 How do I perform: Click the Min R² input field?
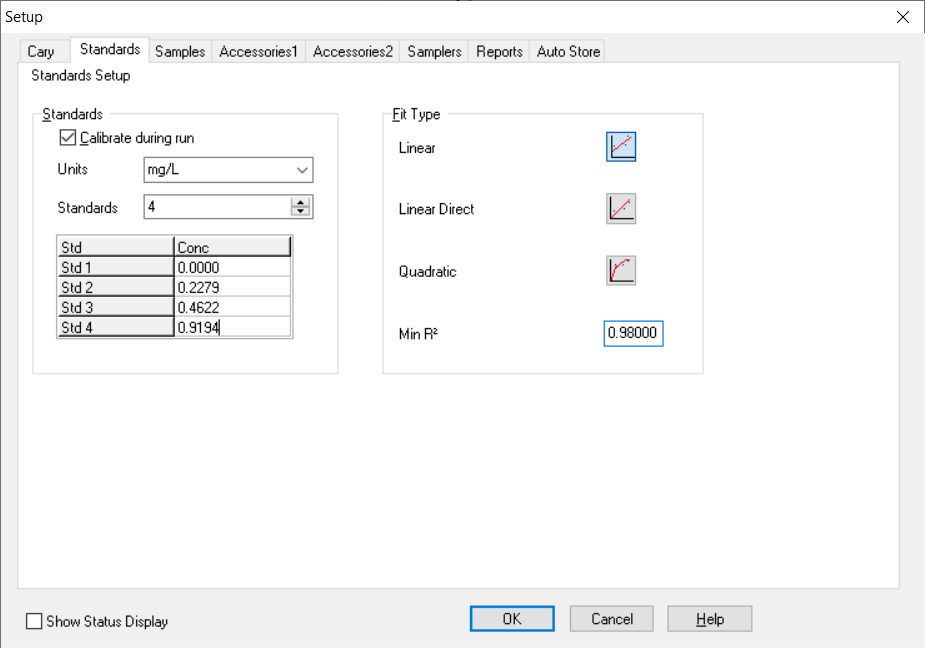tap(633, 333)
